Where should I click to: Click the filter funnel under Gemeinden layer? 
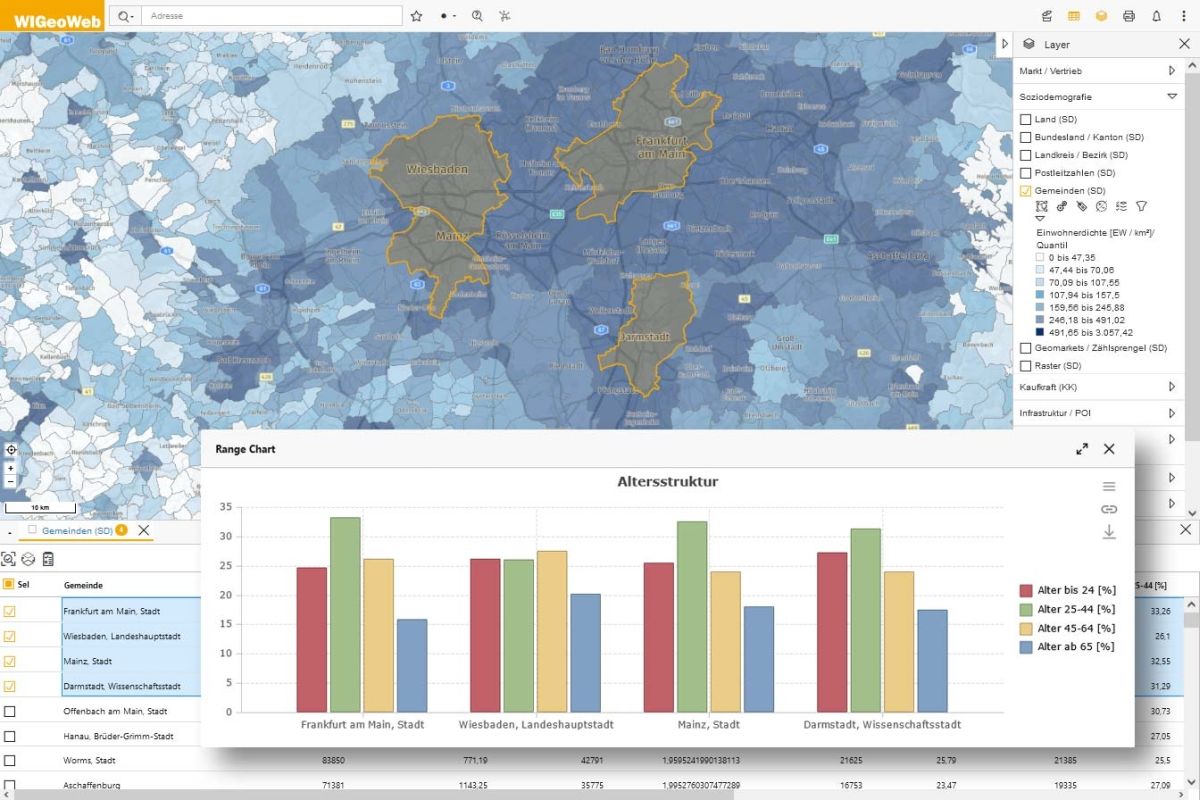pos(1141,206)
